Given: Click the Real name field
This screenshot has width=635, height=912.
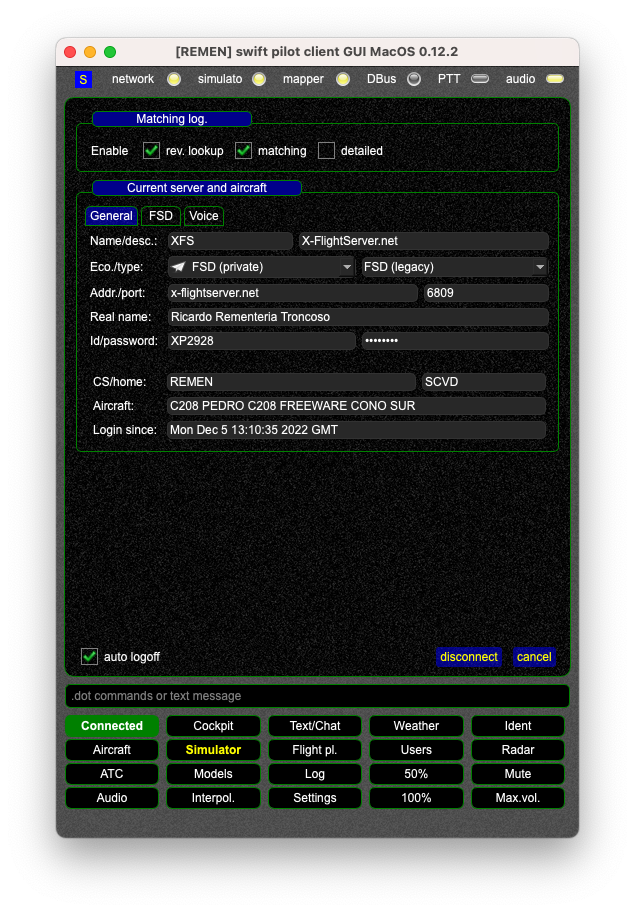Looking at the screenshot, I should [x=358, y=317].
